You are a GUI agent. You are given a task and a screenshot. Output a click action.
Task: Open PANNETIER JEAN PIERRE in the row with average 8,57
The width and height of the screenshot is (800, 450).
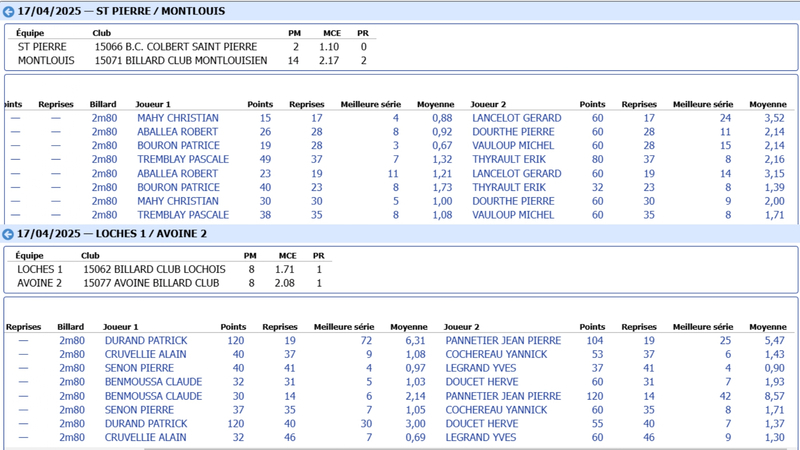tap(503, 396)
